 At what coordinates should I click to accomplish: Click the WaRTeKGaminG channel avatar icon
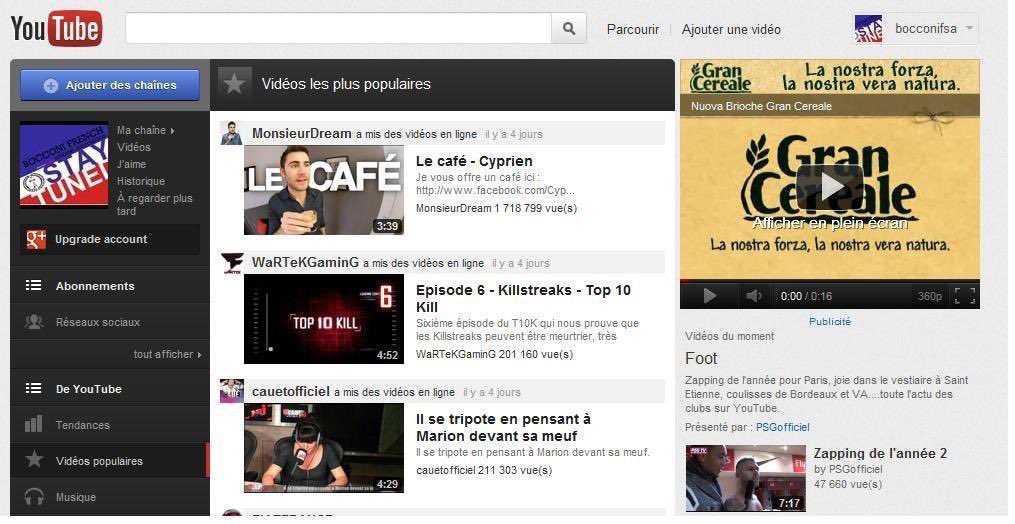pos(232,262)
